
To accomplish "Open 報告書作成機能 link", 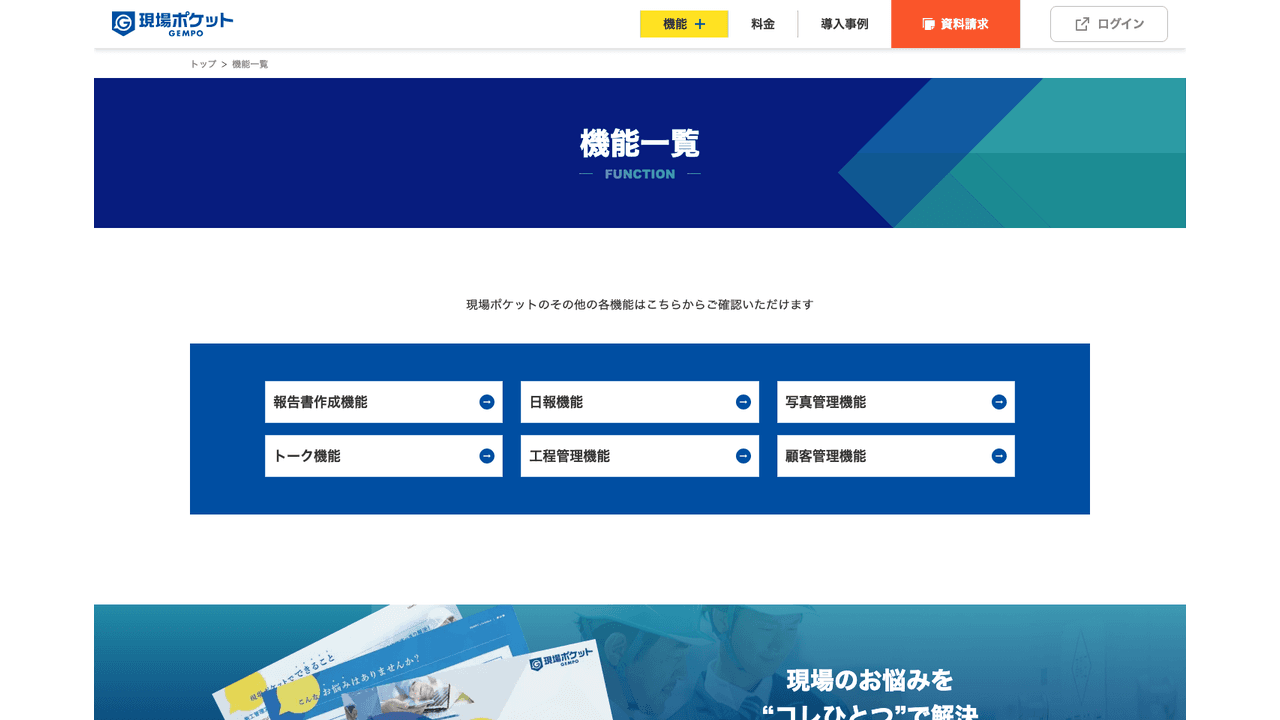I will point(384,402).
